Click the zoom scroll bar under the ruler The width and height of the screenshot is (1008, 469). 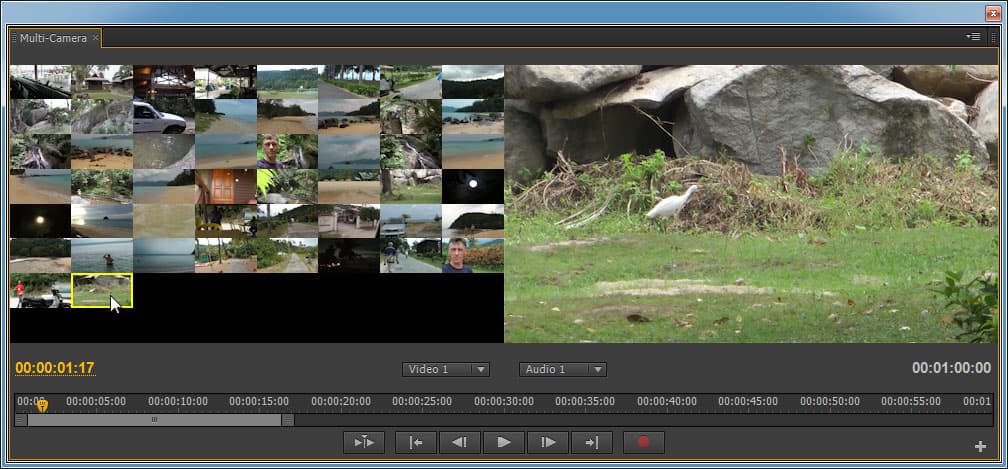[x=154, y=420]
